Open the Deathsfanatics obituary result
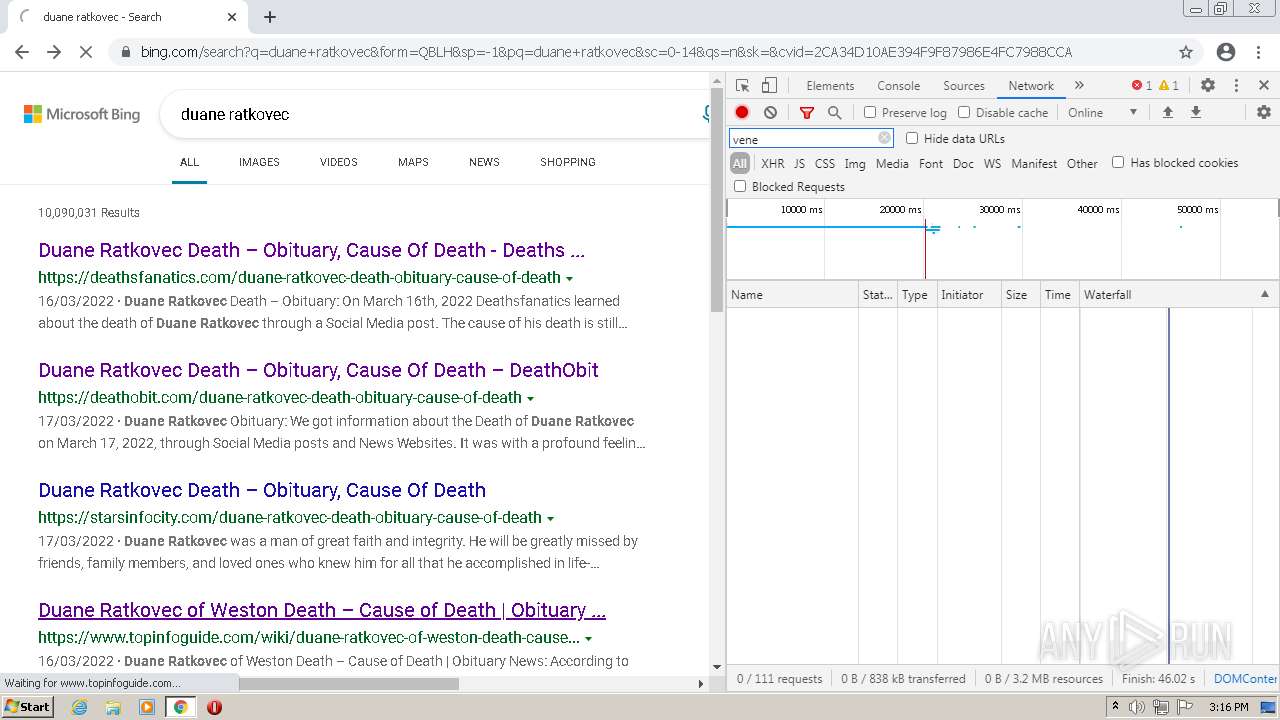The height and width of the screenshot is (720, 1280). pyautogui.click(x=311, y=250)
